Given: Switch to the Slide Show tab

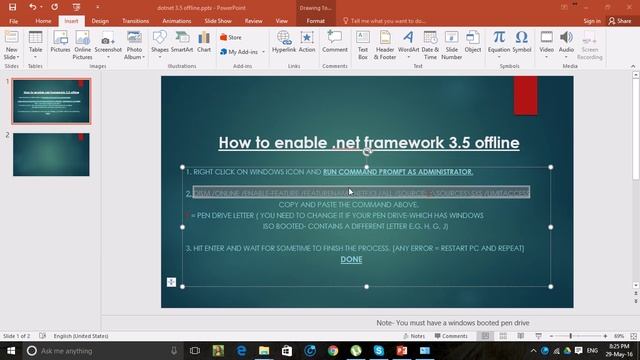Looking at the screenshot, I should 218,21.
